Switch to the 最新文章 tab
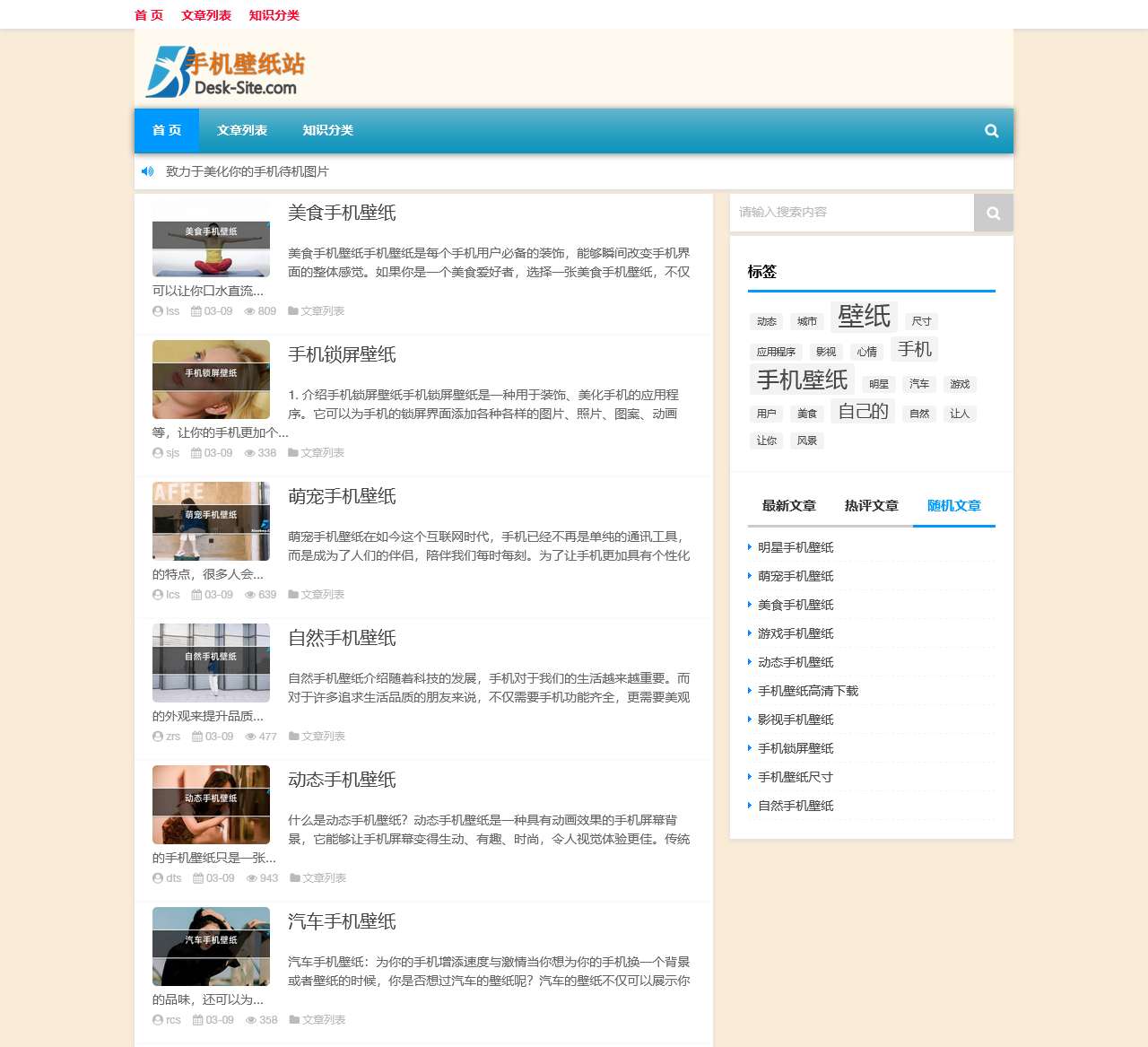 (789, 506)
